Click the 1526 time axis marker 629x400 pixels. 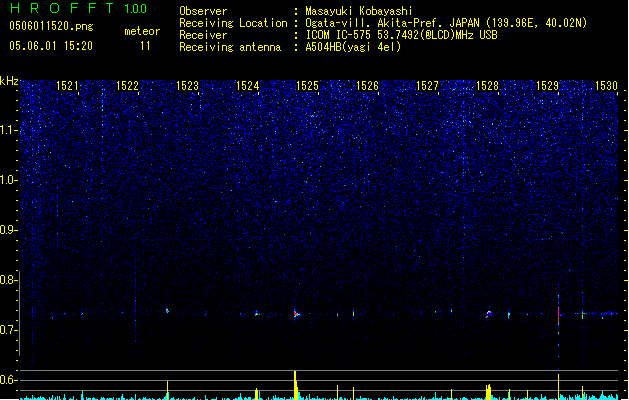[x=367, y=86]
